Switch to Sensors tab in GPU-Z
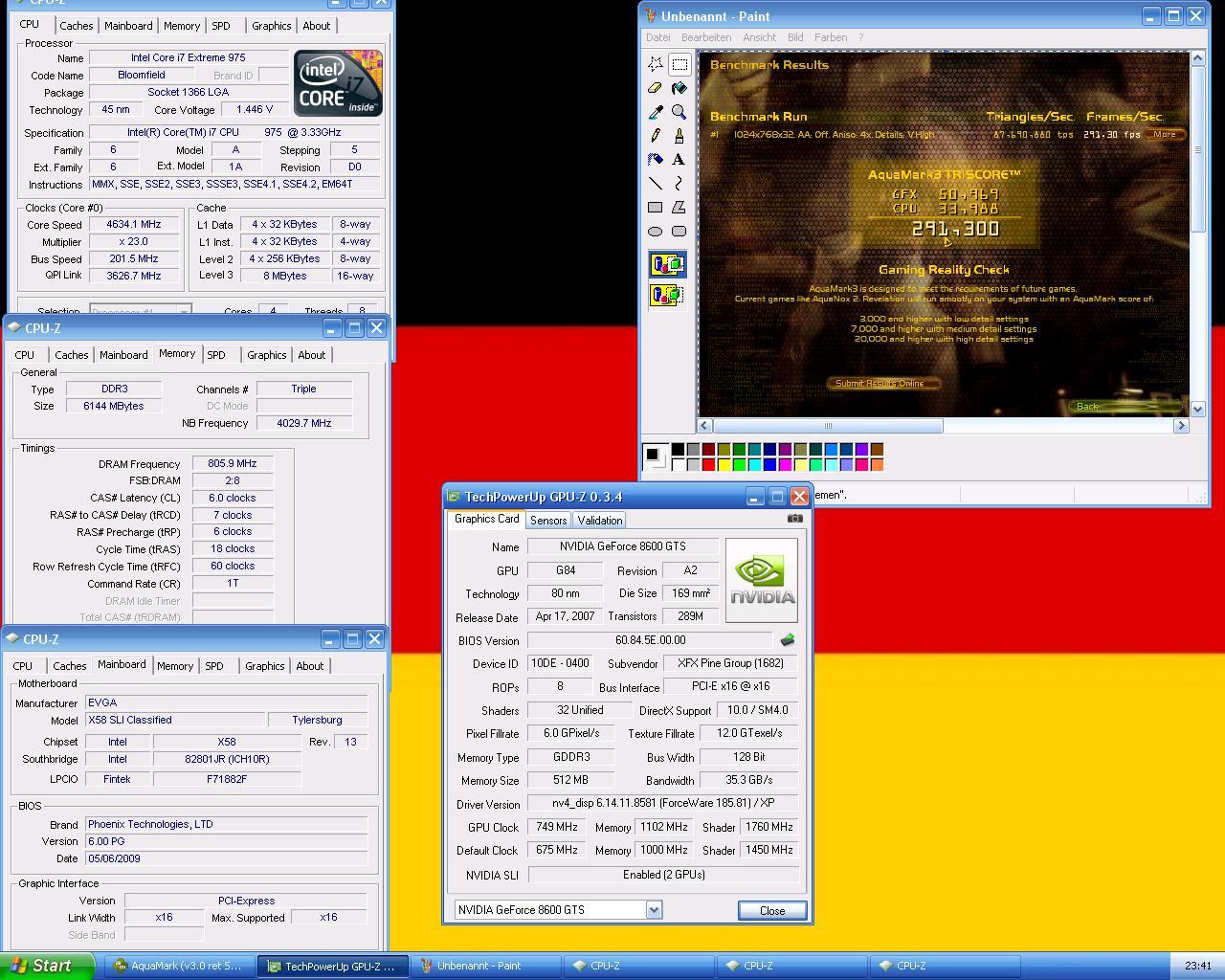The image size is (1225, 980). [548, 521]
